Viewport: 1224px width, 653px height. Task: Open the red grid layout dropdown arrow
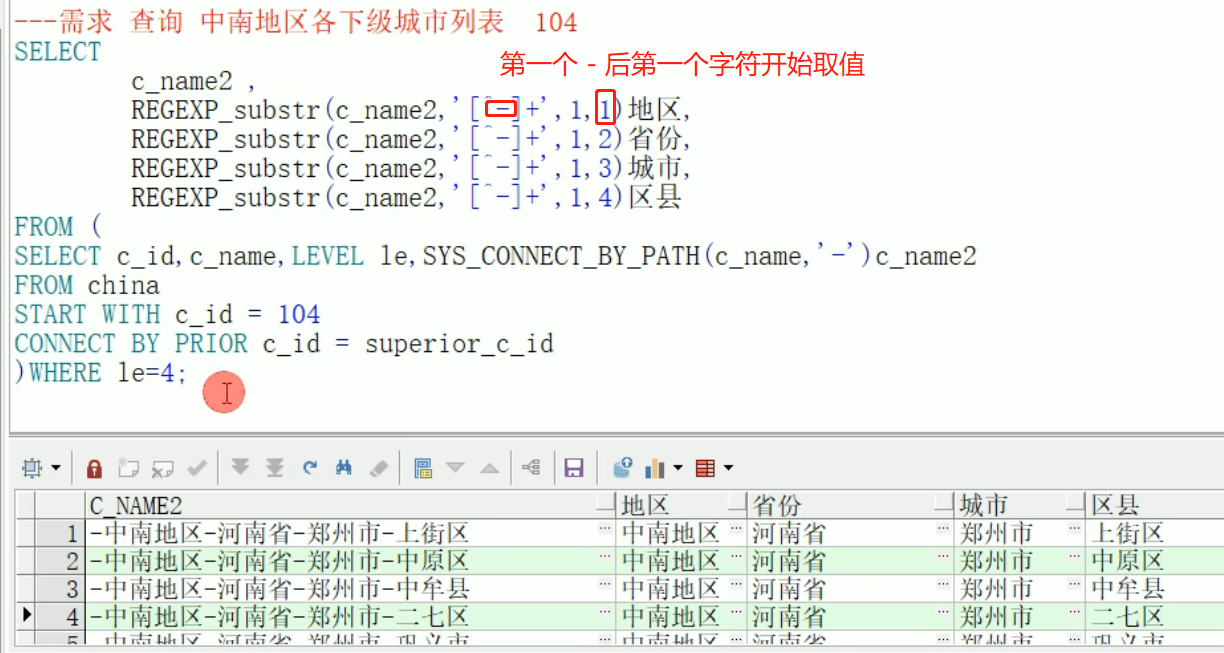click(x=728, y=468)
